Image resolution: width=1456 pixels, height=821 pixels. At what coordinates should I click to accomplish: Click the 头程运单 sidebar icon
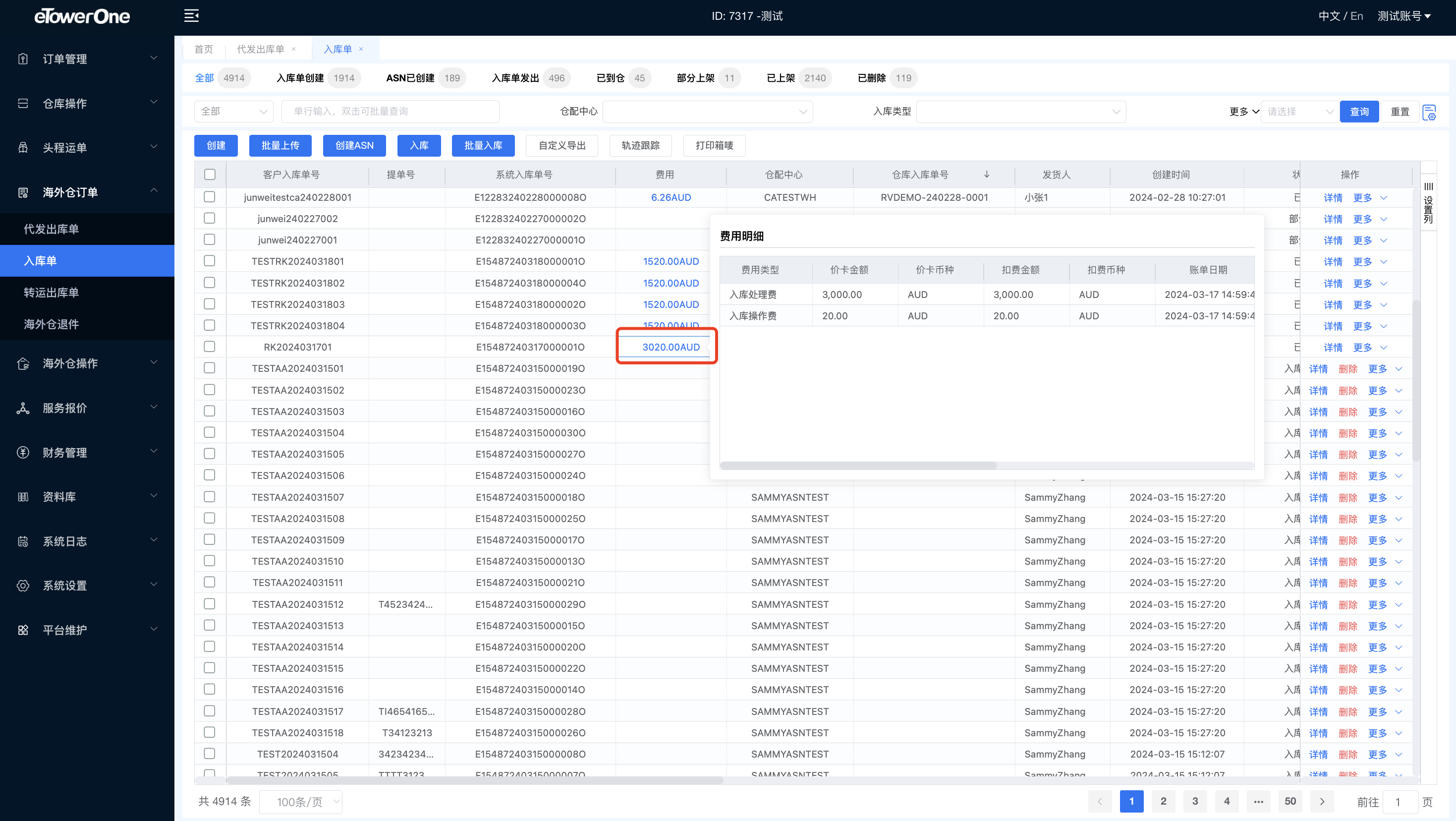point(23,148)
